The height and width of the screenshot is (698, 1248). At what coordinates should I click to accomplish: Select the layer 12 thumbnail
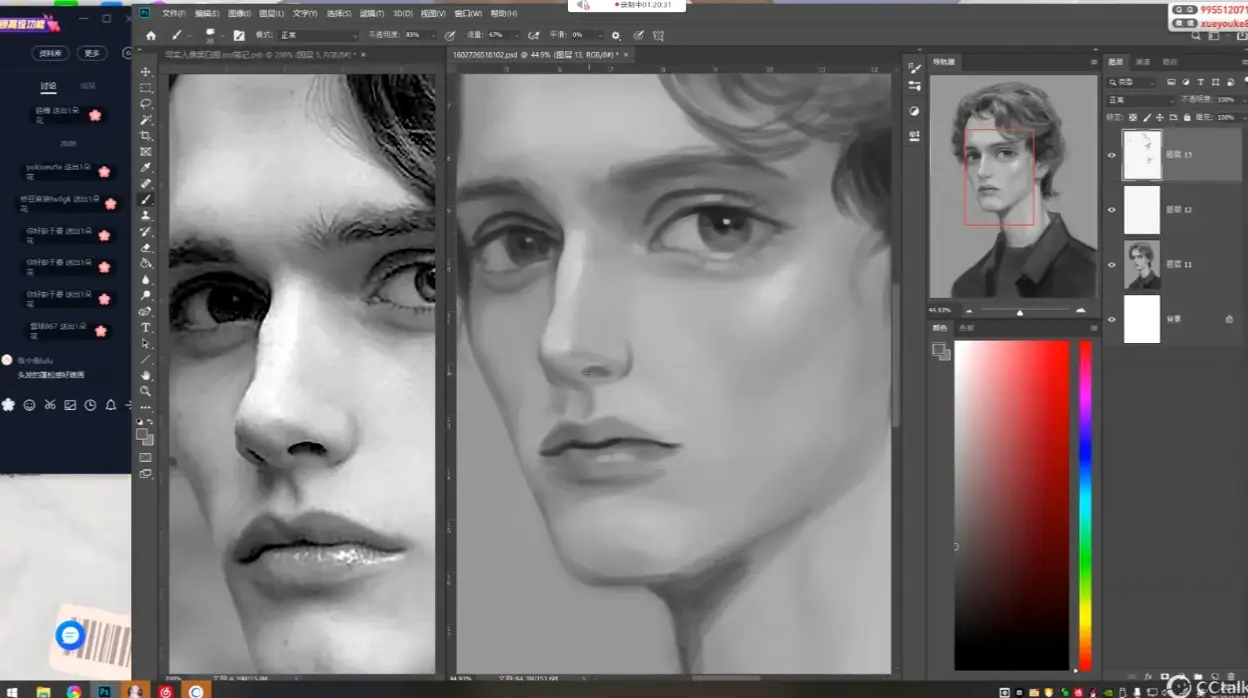coord(1142,210)
